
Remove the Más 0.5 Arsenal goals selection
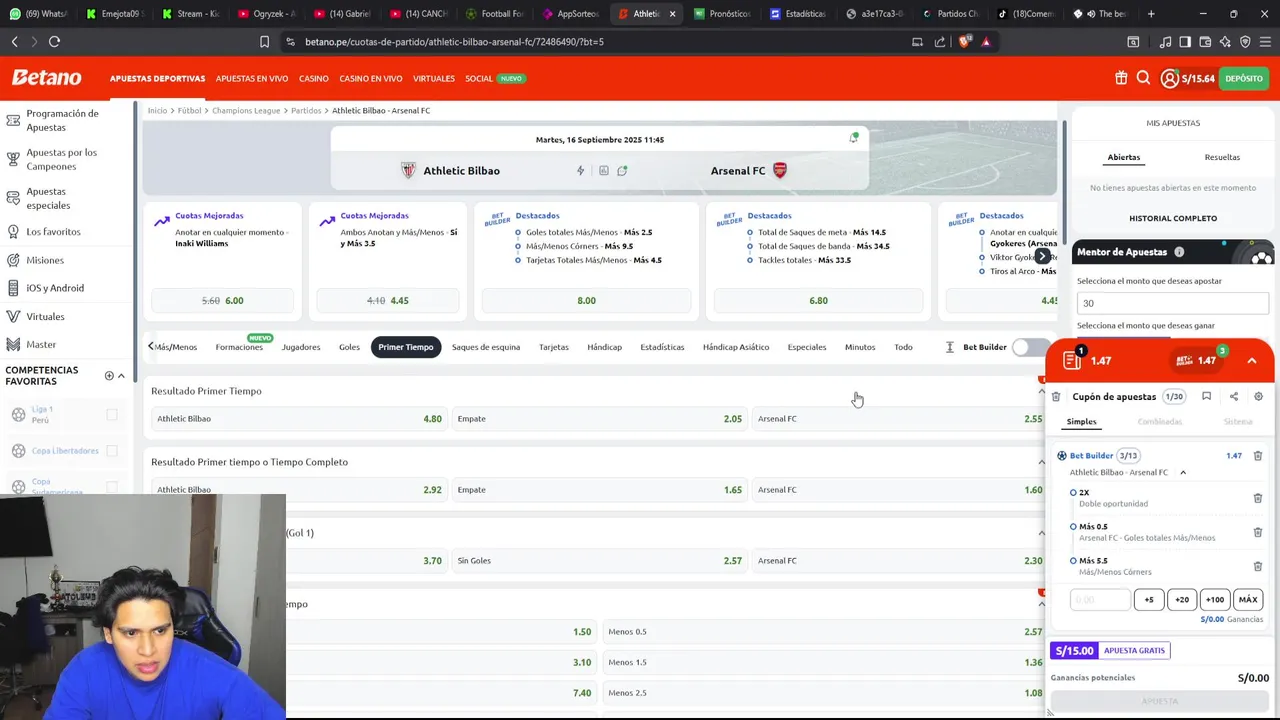point(1258,532)
